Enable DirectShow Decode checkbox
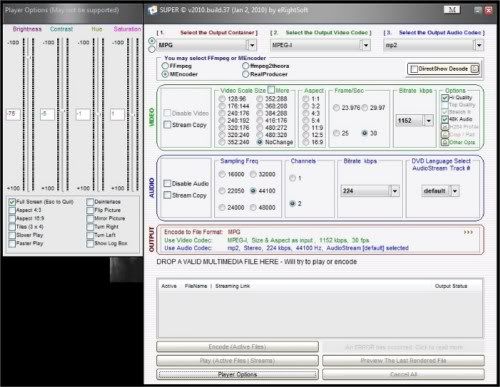Screen dimensions: 500x387 tap(414, 69)
